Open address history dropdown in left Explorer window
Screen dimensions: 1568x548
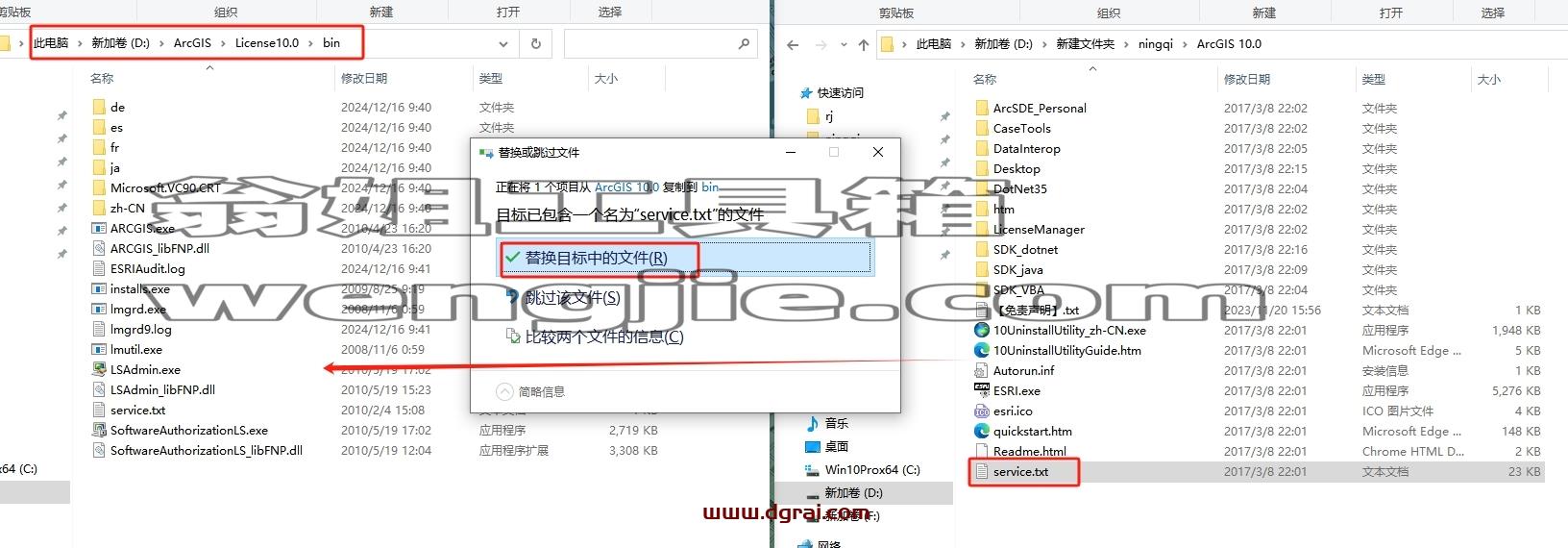(503, 43)
